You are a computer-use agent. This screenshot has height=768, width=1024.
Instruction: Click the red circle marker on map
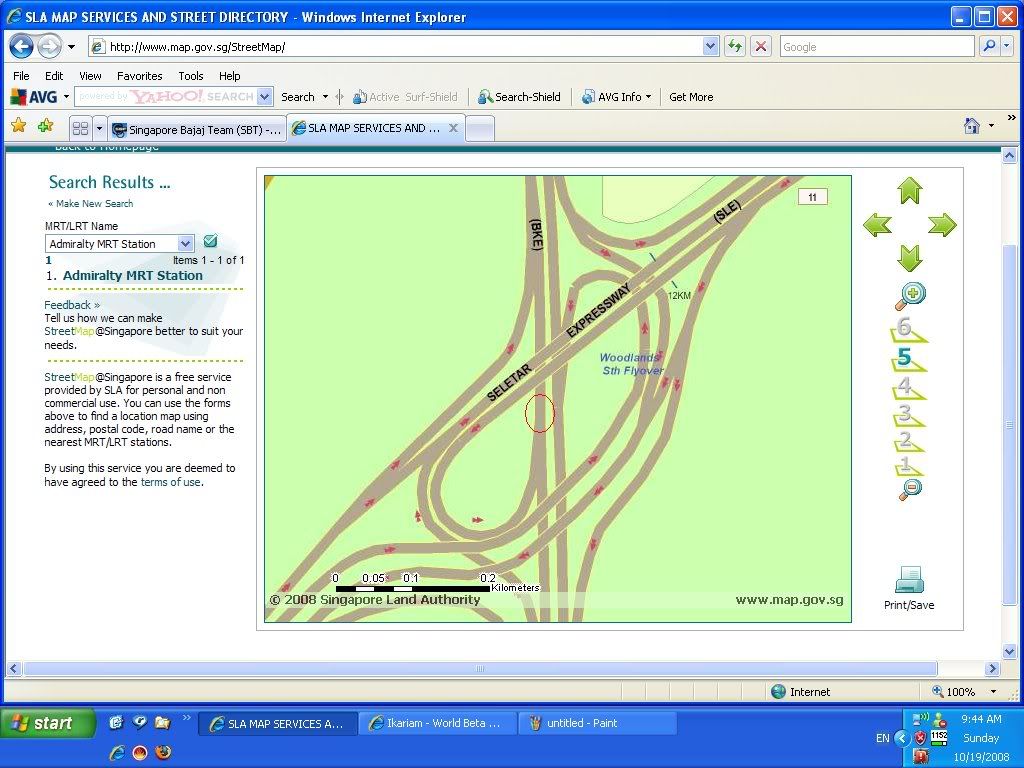[x=539, y=413]
